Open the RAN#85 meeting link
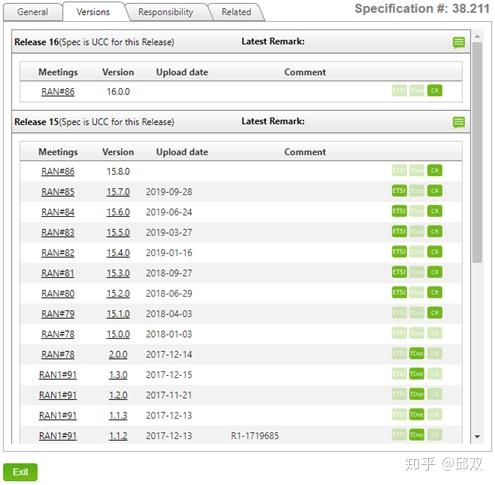The height and width of the screenshot is (485, 495). [x=58, y=192]
